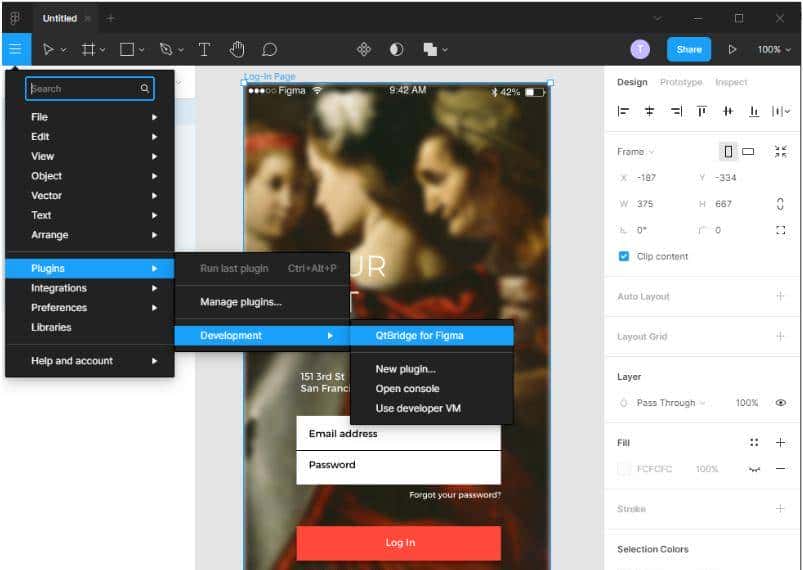Viewport: 803px width, 570px height.
Task: Open the View submenu
Action: pyautogui.click(x=90, y=156)
